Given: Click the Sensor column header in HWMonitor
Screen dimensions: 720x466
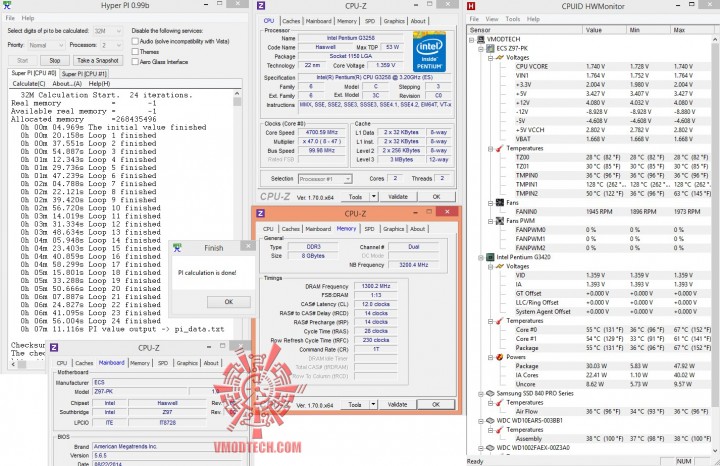Looking at the screenshot, I should (x=525, y=30).
